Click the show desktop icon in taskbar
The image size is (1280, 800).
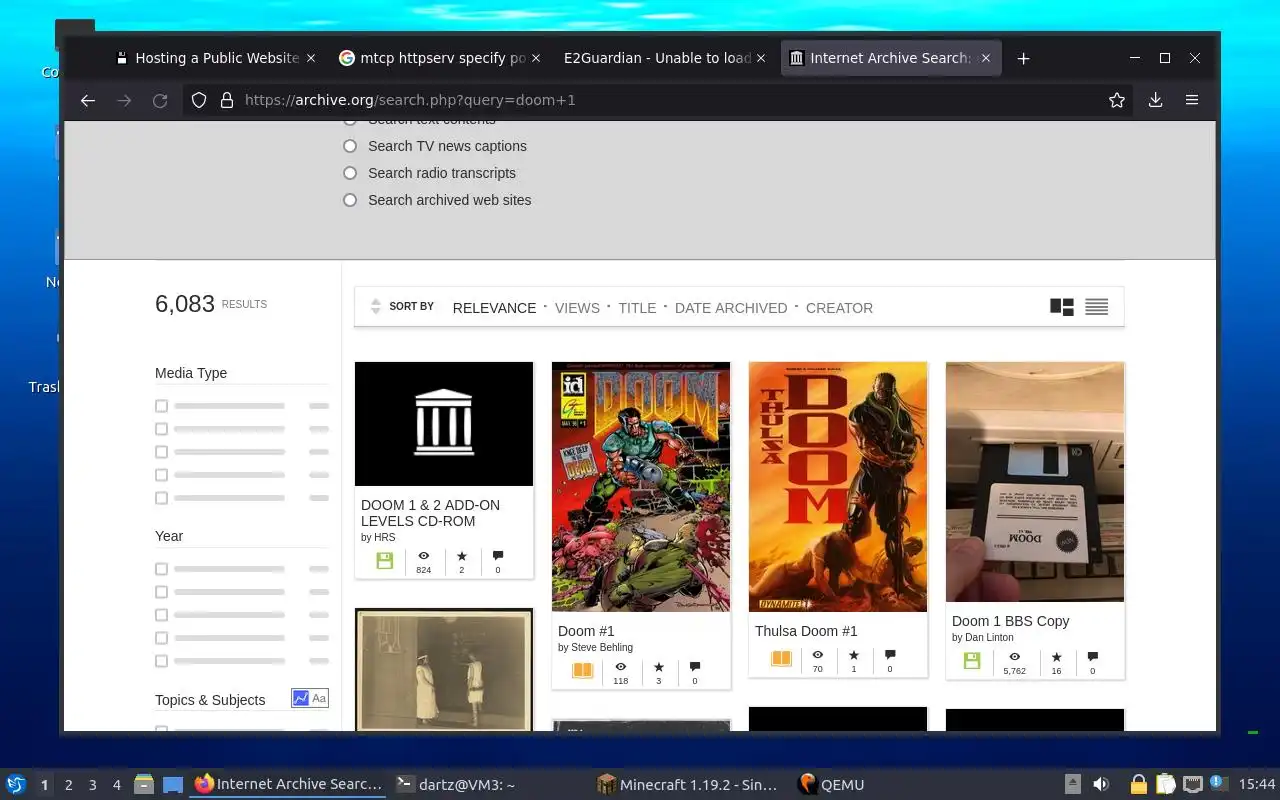coord(172,784)
